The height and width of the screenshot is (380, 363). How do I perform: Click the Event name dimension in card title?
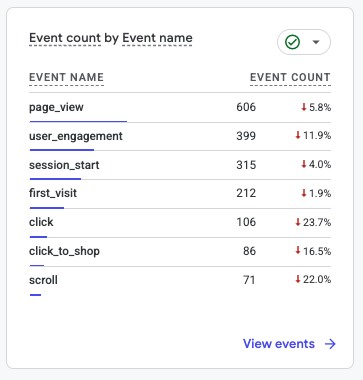[157, 38]
